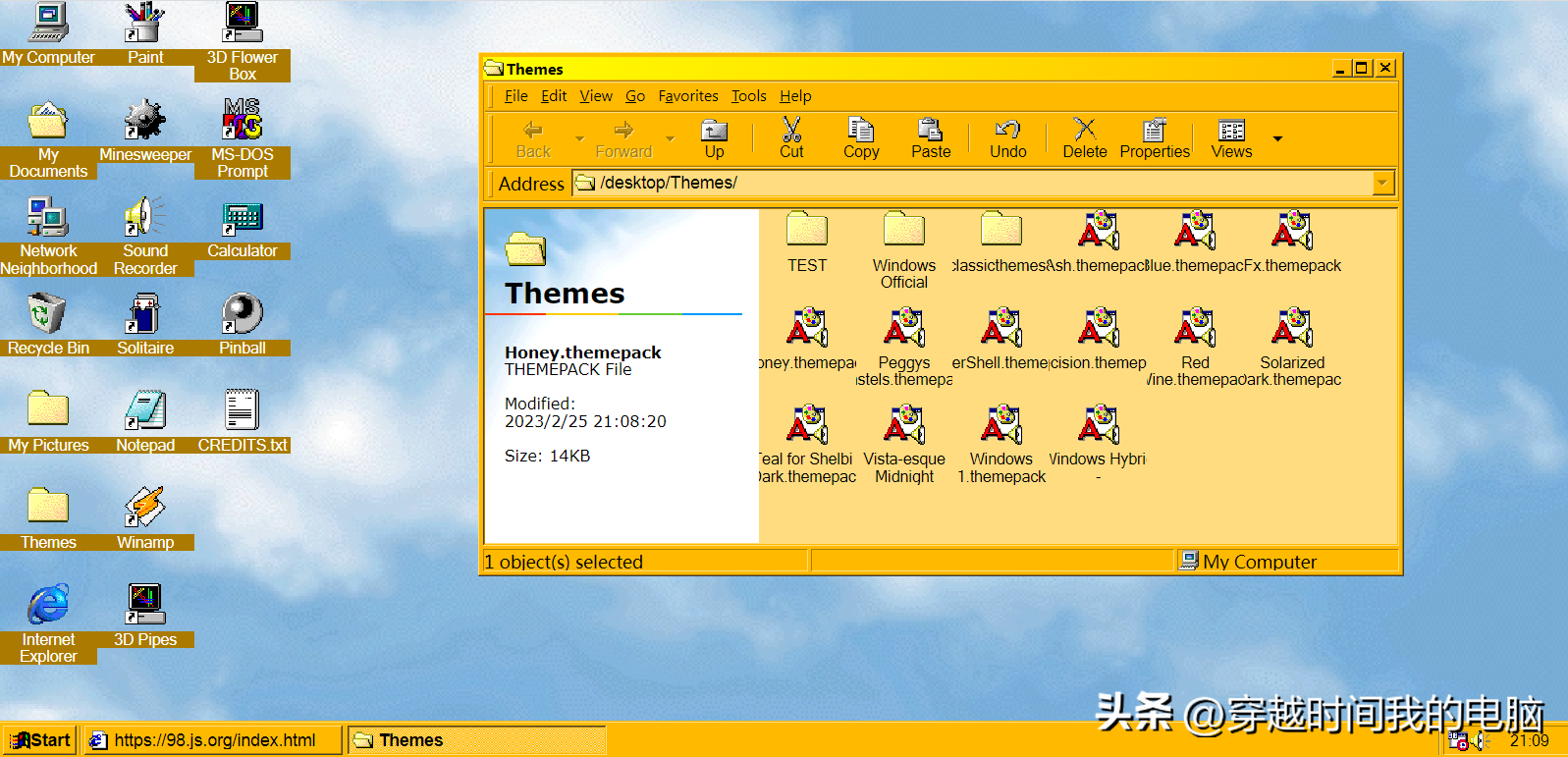The image size is (1568, 757).
Task: Expand the Views dropdown arrow
Action: [1277, 139]
